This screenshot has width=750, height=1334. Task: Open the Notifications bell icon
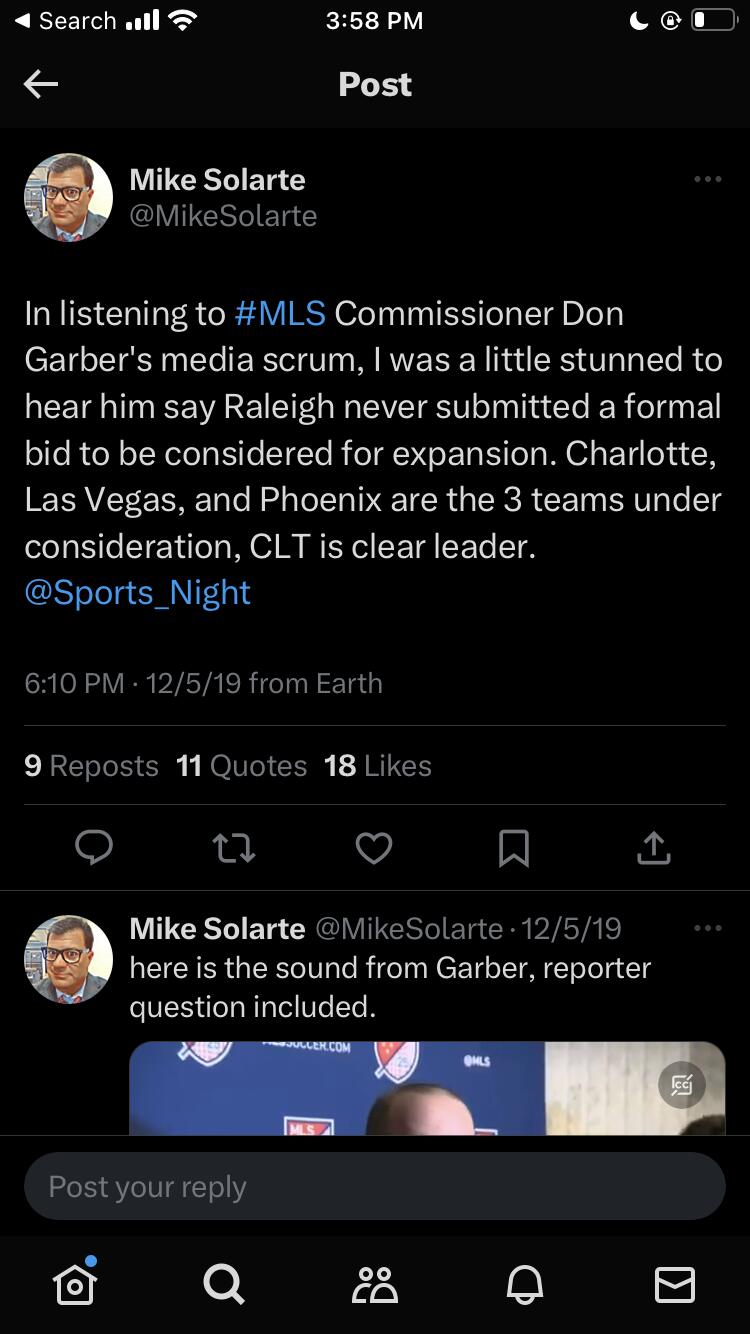click(526, 1284)
